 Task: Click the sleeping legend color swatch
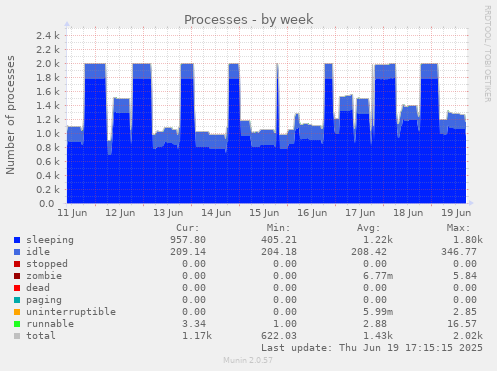(17, 240)
